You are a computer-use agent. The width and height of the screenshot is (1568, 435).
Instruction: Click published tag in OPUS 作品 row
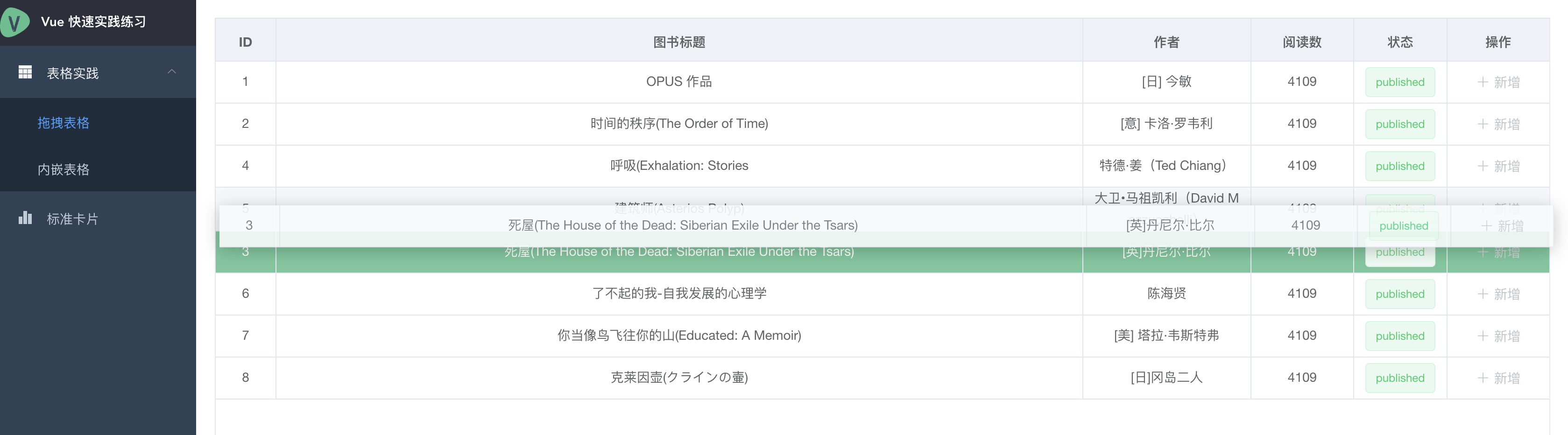tap(1400, 82)
